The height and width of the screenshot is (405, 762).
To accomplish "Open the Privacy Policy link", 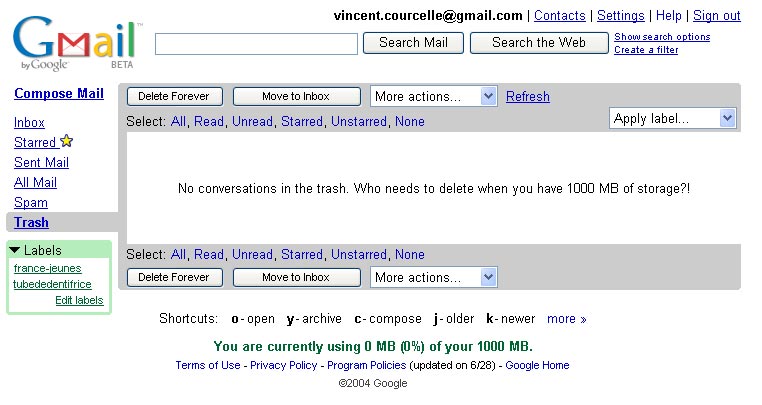I will tap(283, 365).
